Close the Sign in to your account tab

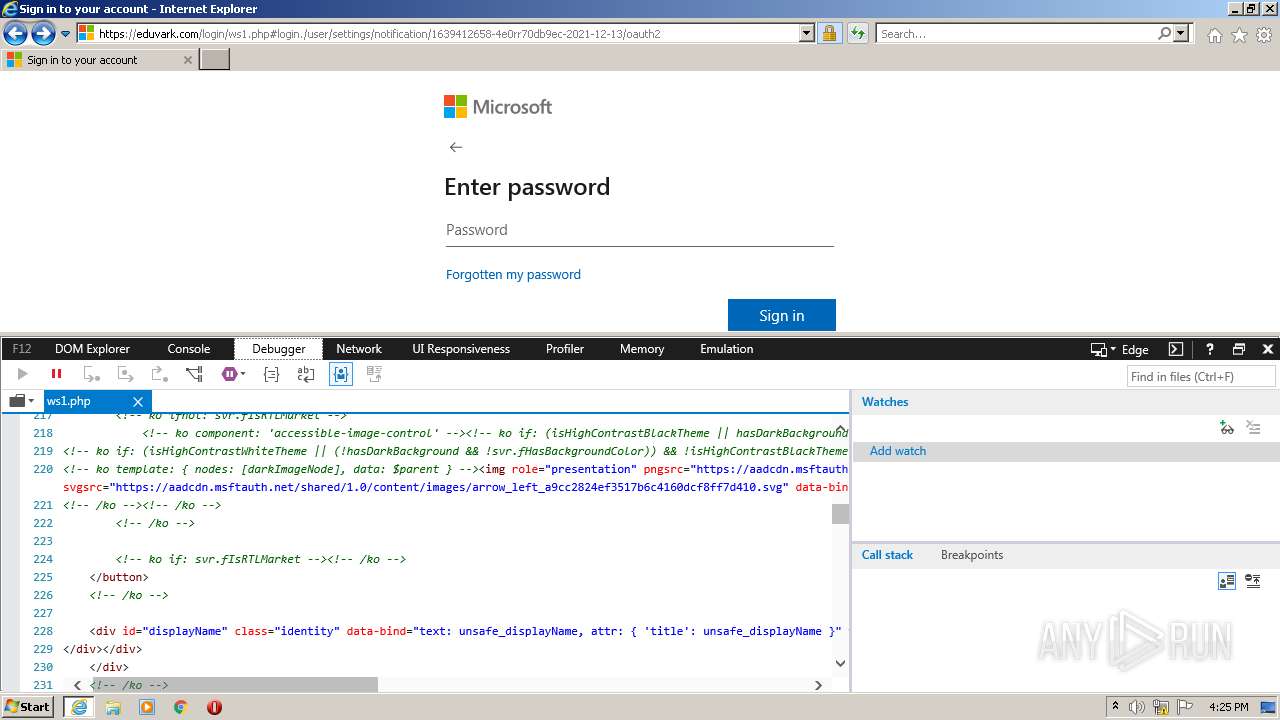pyautogui.click(x=187, y=60)
